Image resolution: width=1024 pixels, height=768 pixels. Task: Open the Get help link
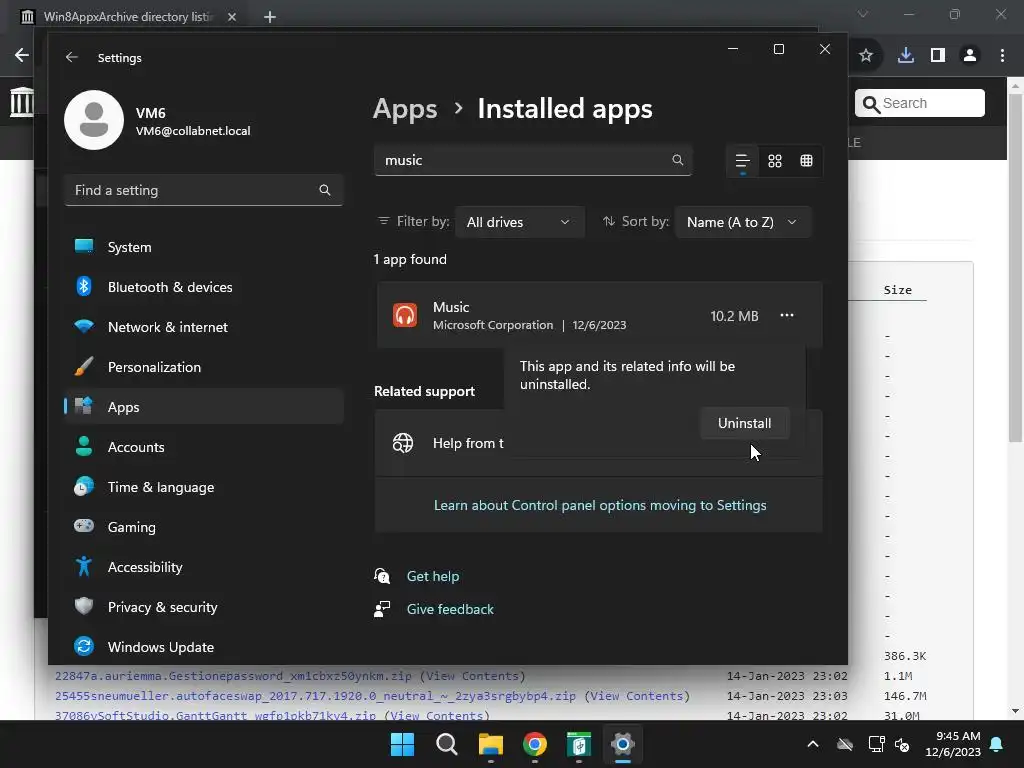point(432,576)
